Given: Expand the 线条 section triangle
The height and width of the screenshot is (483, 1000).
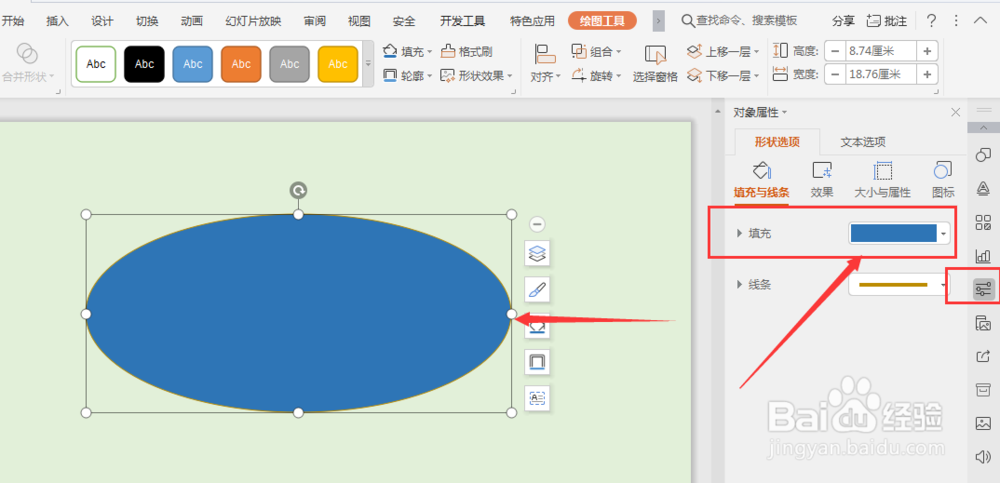Looking at the screenshot, I should pyautogui.click(x=739, y=285).
